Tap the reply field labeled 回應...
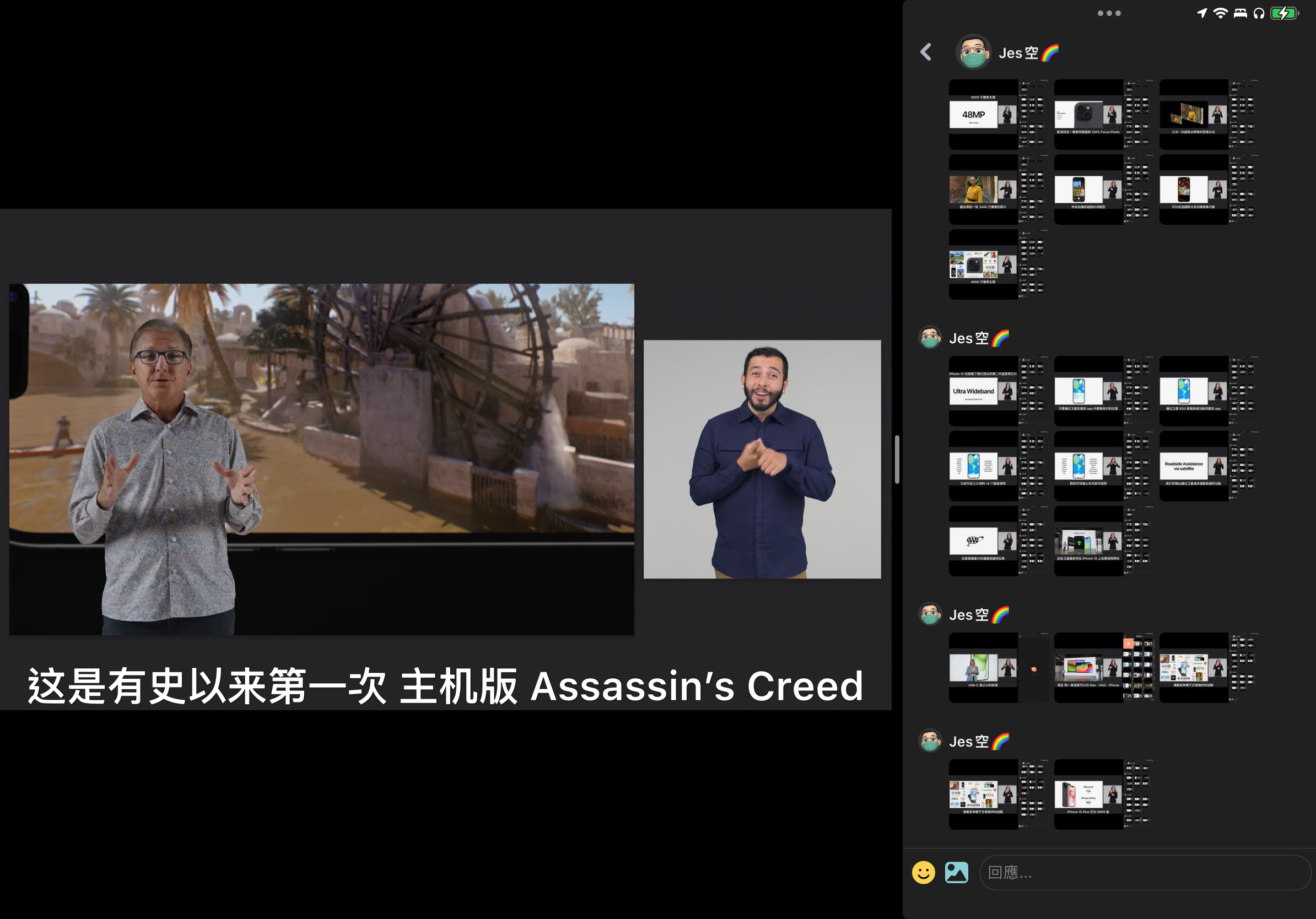Viewport: 1316px width, 919px height. (x=1145, y=873)
